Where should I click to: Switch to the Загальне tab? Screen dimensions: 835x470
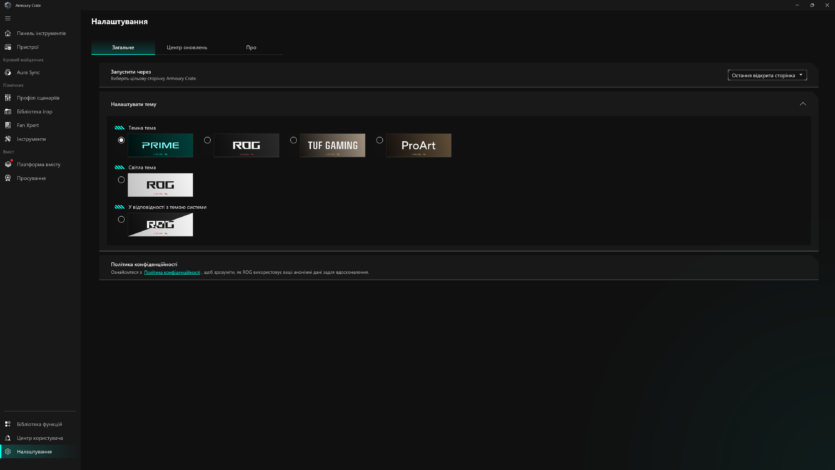pos(123,47)
